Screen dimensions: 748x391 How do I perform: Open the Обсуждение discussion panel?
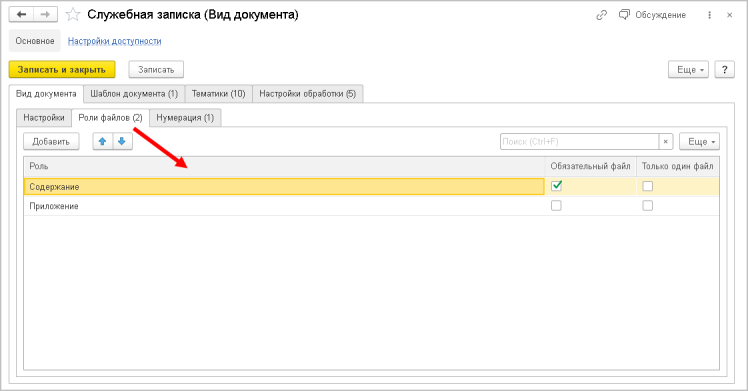652,15
